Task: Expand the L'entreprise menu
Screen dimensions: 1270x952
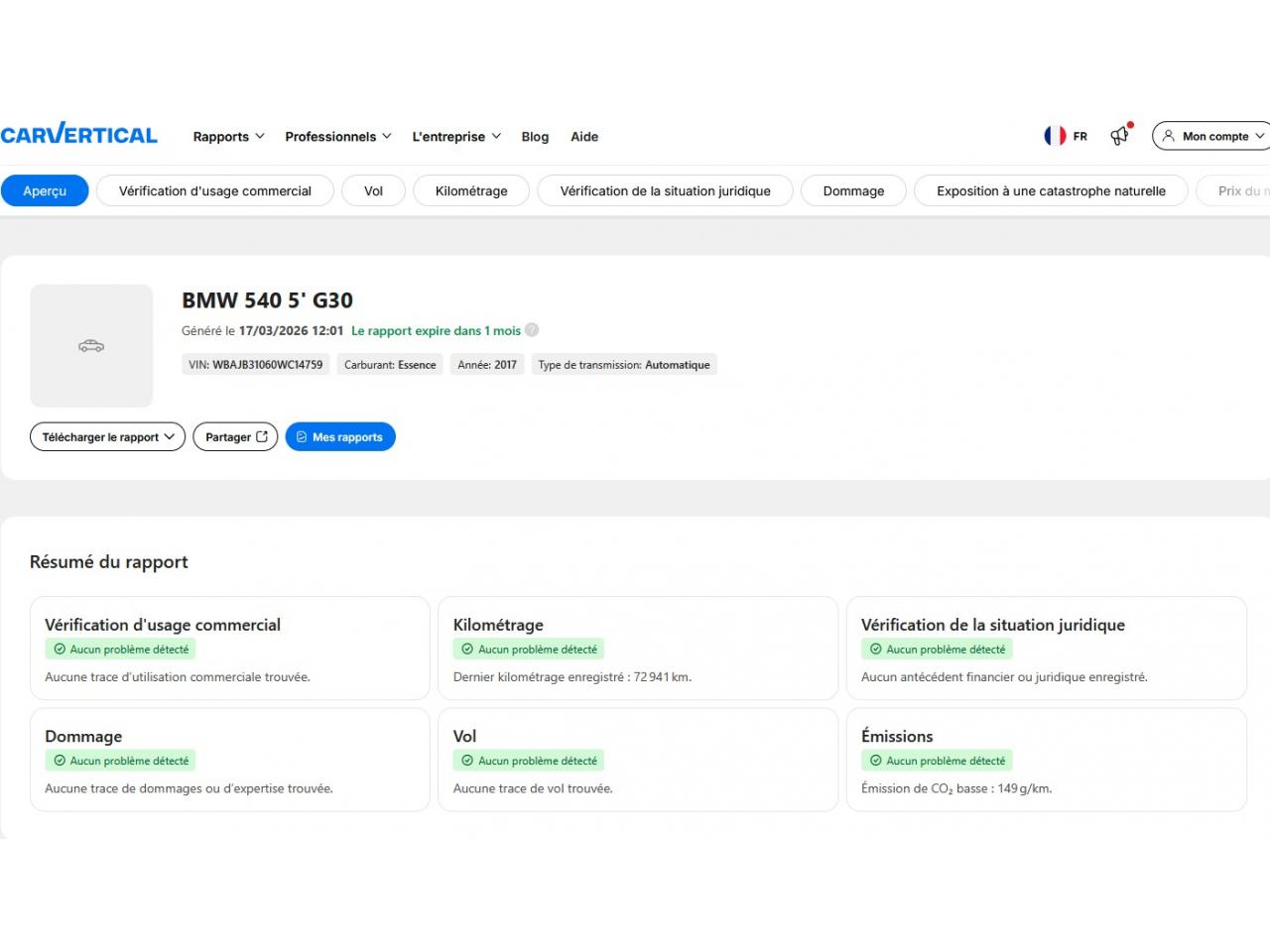Action: pos(456,137)
